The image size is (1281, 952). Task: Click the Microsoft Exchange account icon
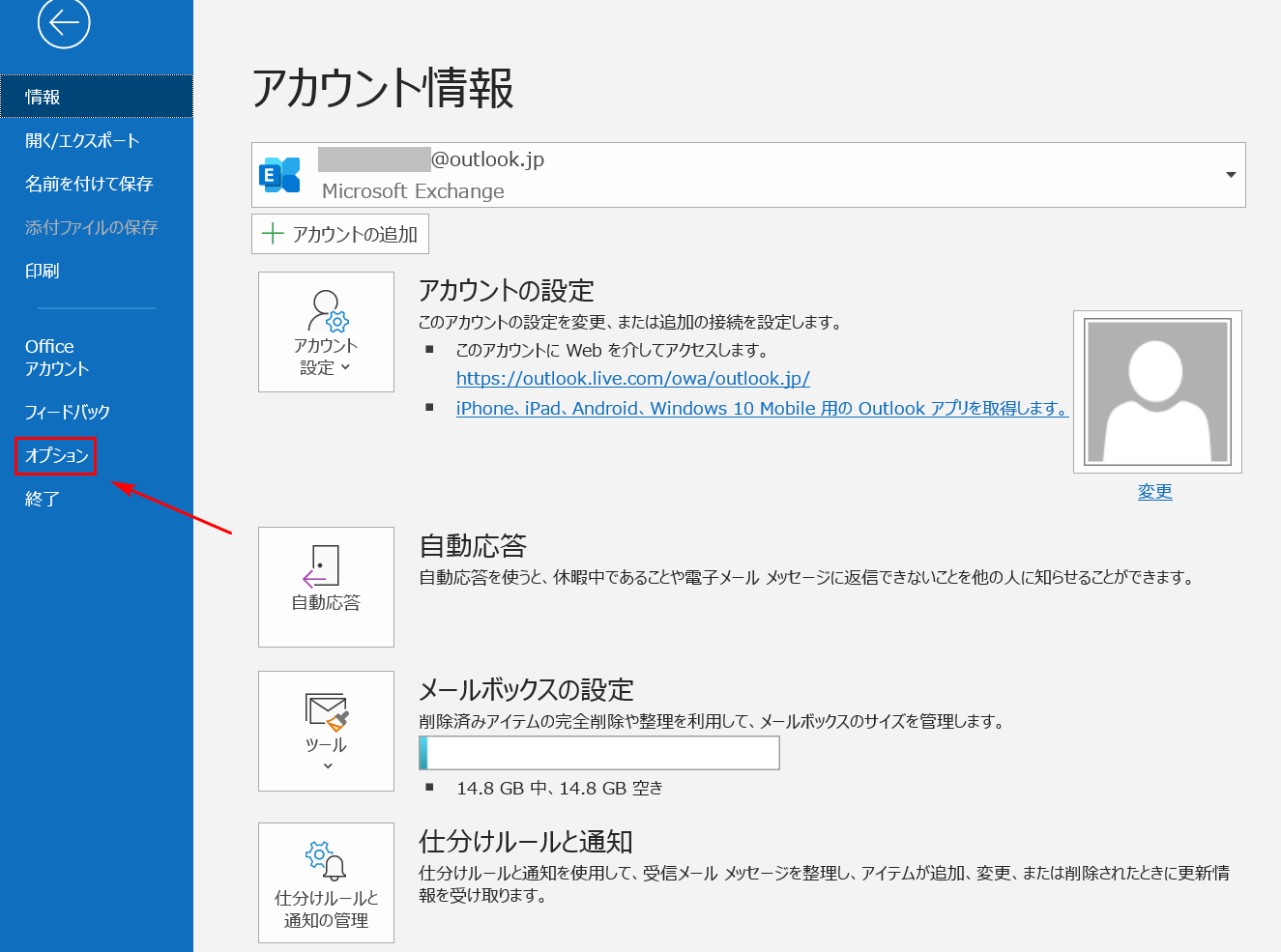[279, 175]
